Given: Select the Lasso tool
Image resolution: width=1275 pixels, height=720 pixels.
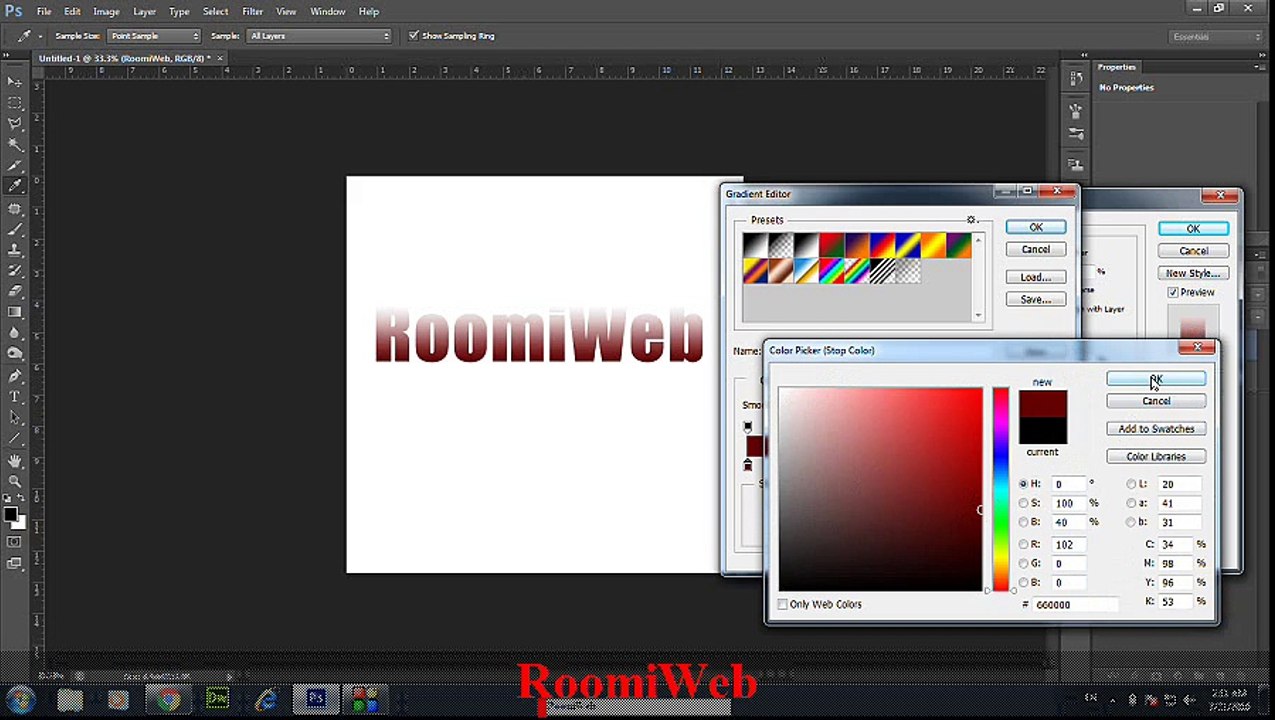Looking at the screenshot, I should [15, 123].
